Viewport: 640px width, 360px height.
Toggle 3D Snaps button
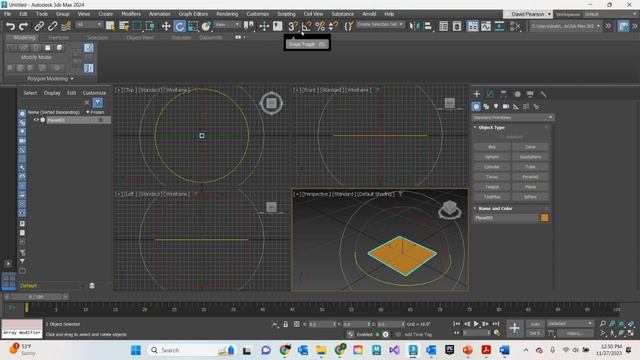[x=293, y=26]
